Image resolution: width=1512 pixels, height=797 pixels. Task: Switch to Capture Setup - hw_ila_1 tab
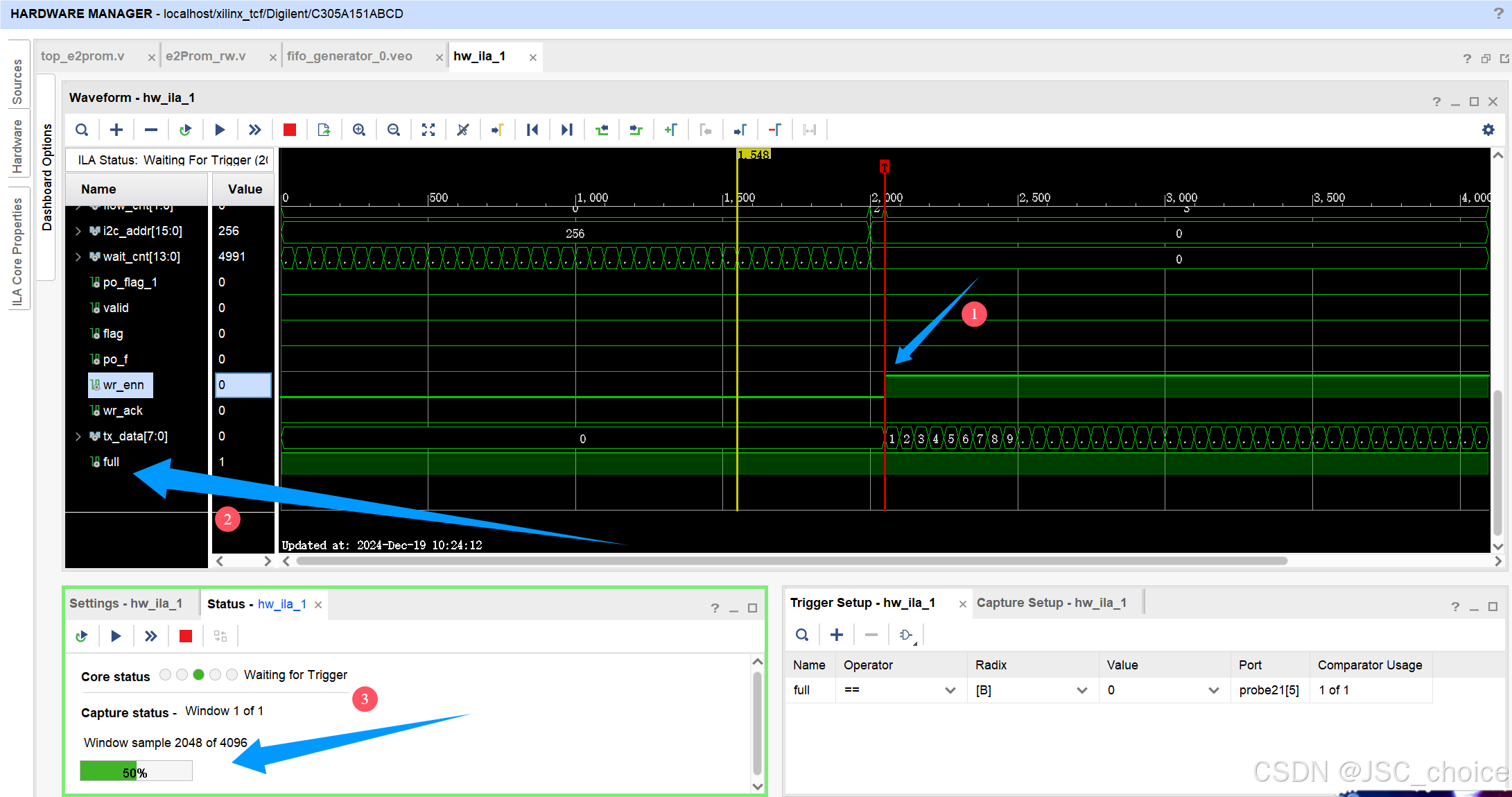1051,603
